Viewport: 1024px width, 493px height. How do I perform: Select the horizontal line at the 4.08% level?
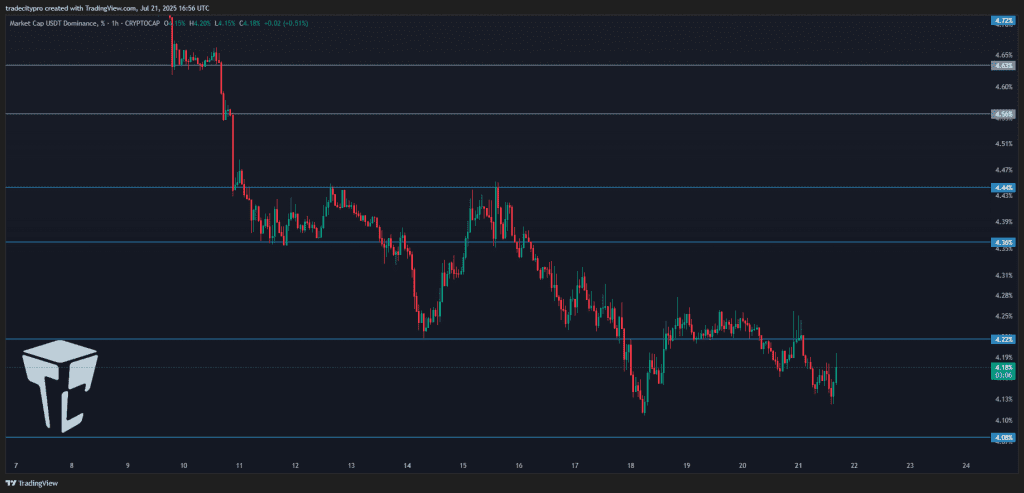click(496, 437)
